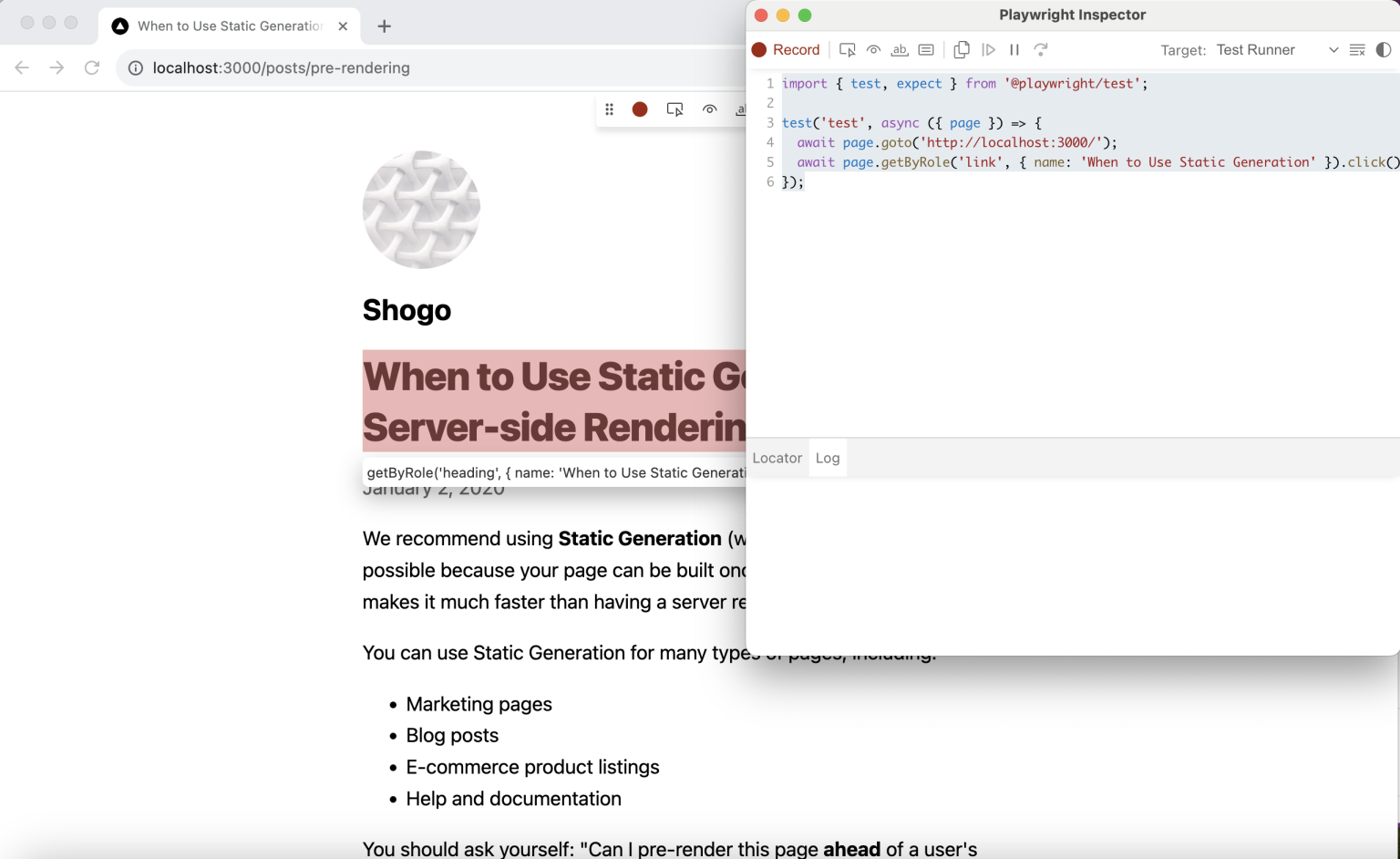Select the Assert Text 'ab' icon
1400x859 pixels.
[900, 50]
